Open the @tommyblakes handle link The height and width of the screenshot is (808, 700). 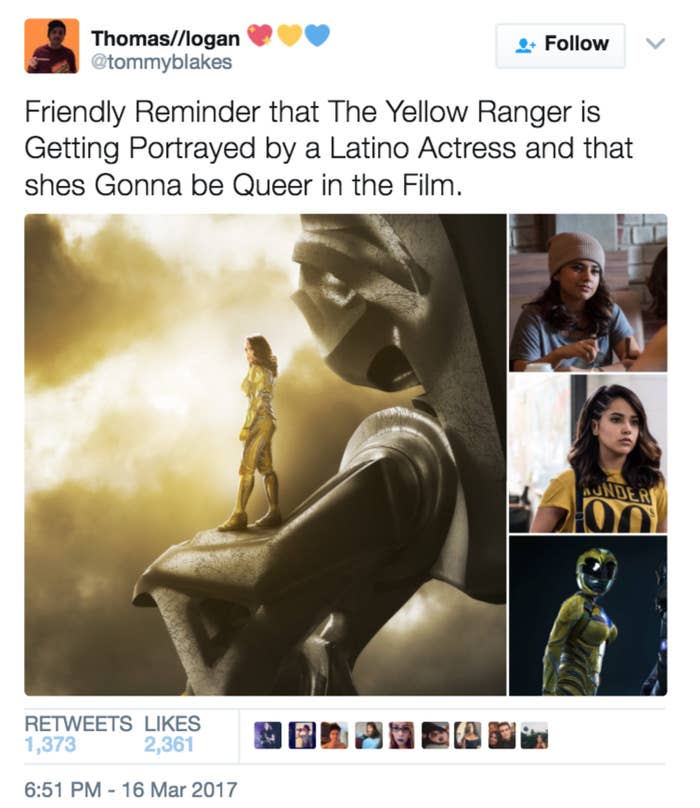pos(161,62)
